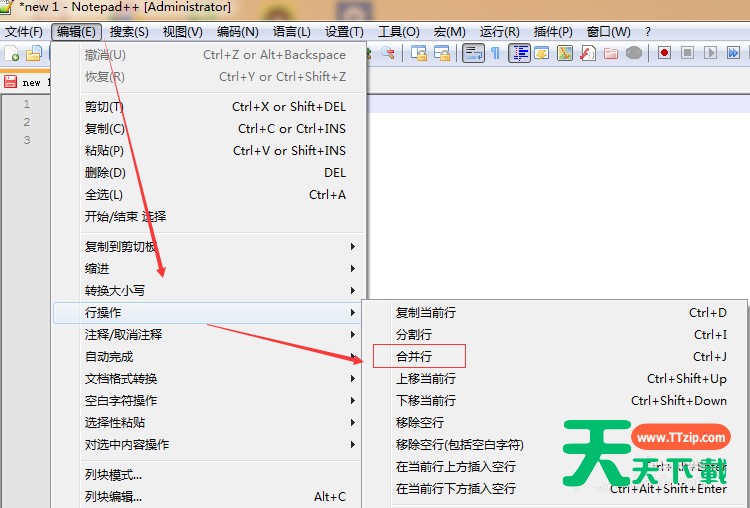Open the Function List icon

(587, 53)
